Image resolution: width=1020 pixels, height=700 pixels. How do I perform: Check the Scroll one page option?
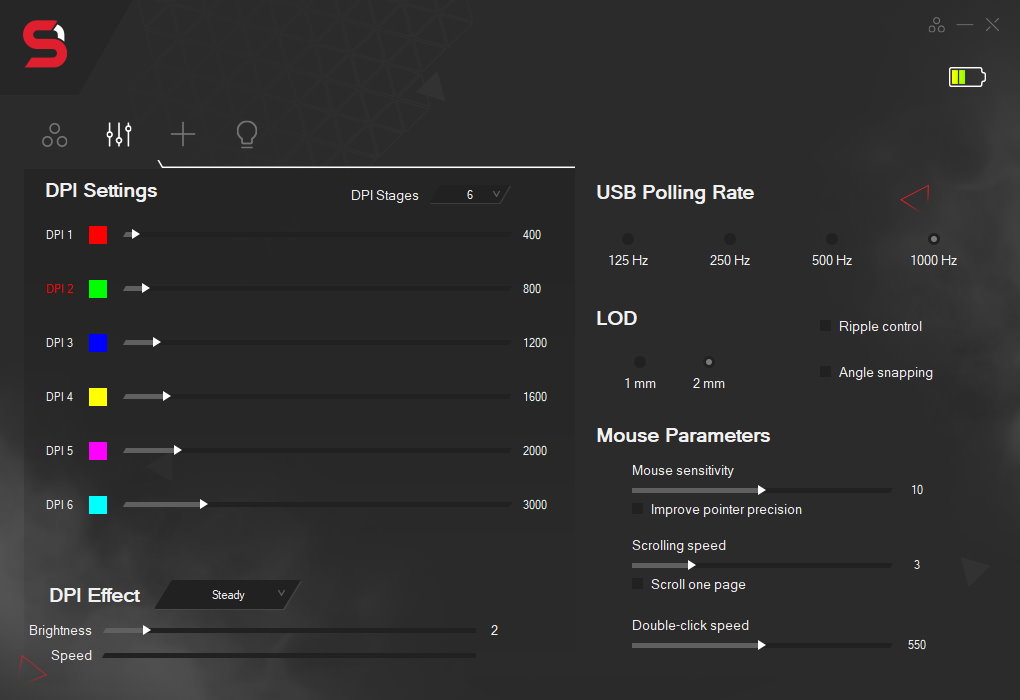point(638,584)
